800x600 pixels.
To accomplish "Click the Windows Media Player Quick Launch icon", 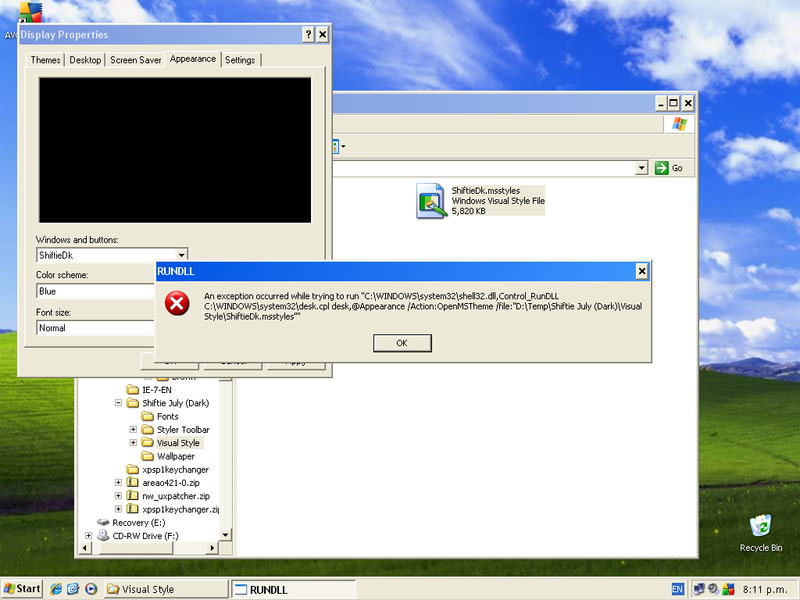I will 91,589.
